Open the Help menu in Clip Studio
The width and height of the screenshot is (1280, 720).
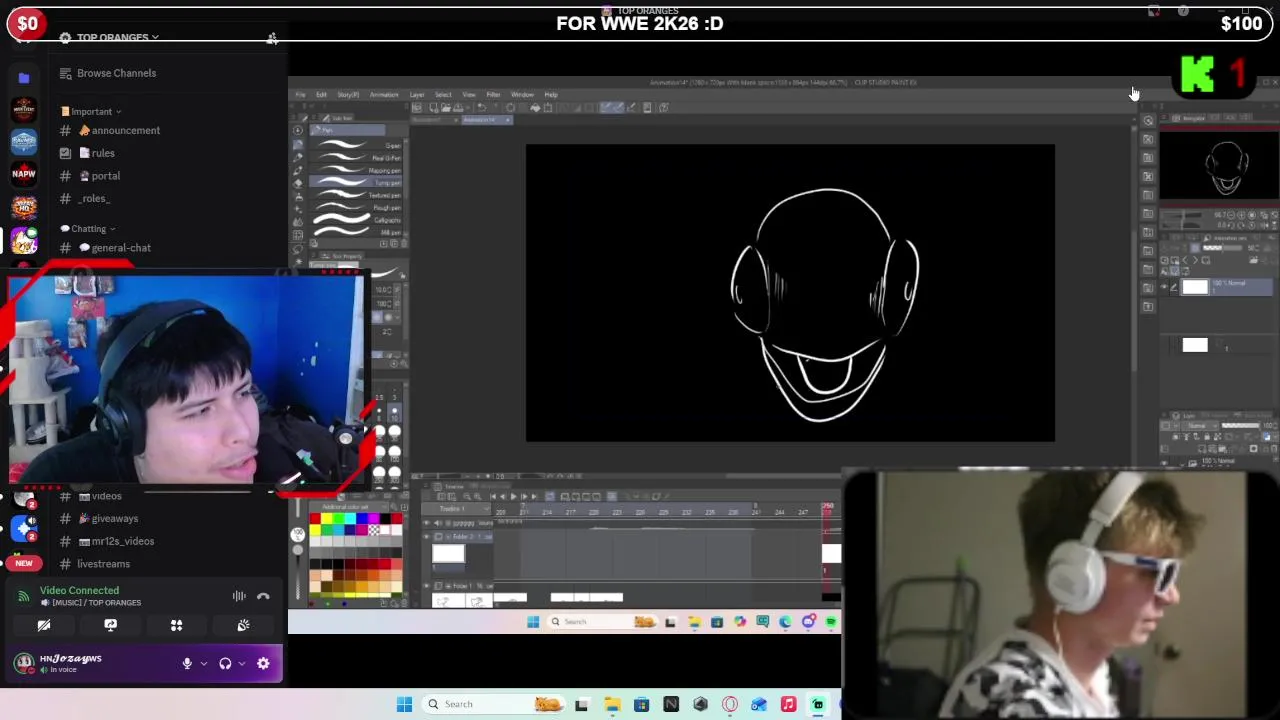pos(551,95)
